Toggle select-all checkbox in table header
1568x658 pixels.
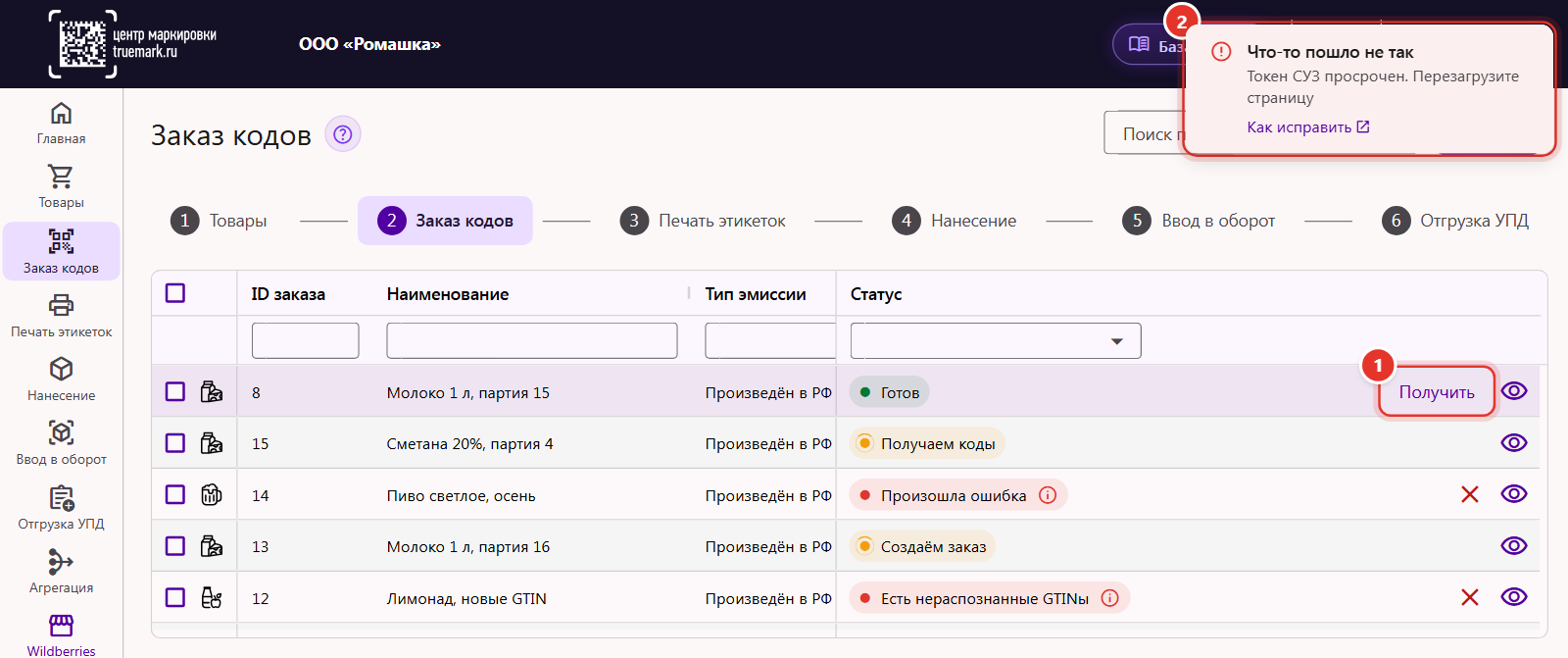(175, 293)
